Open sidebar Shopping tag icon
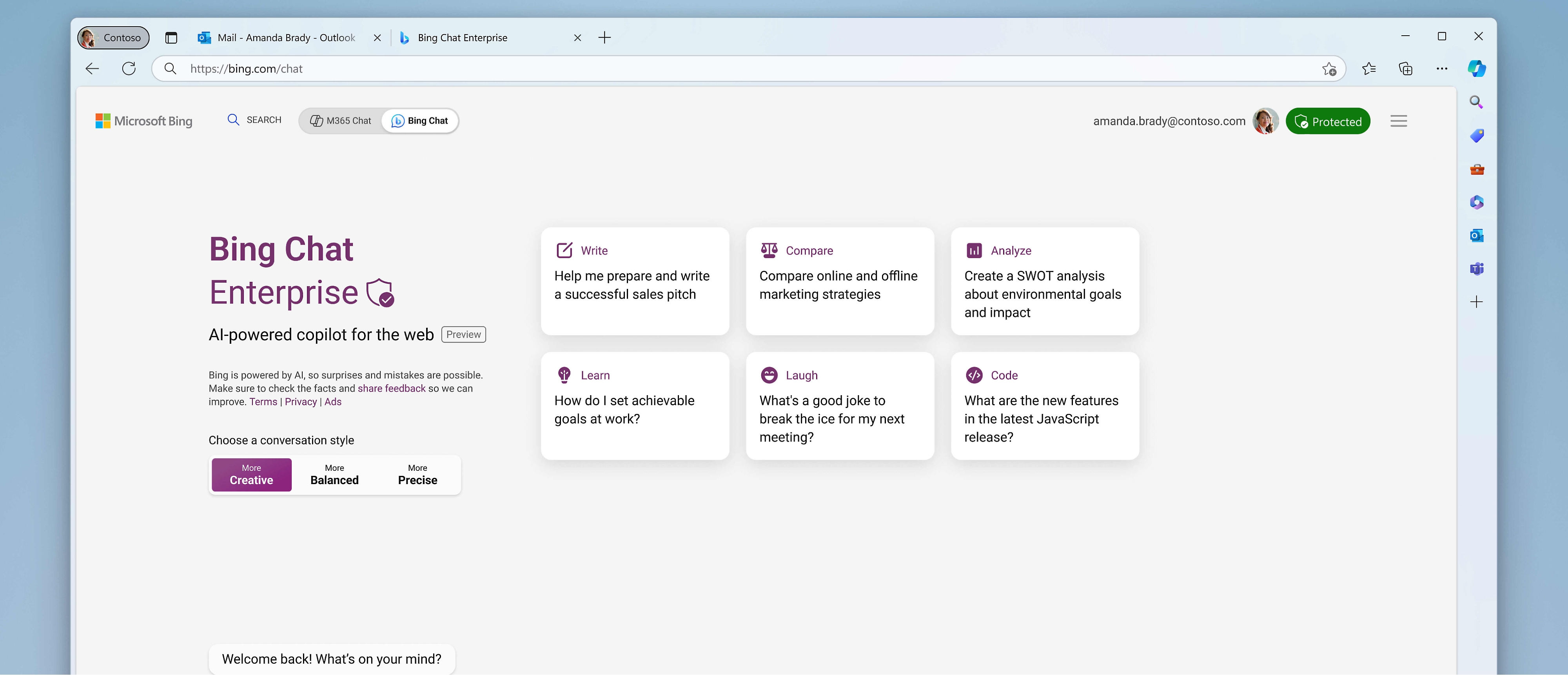 click(x=1477, y=135)
